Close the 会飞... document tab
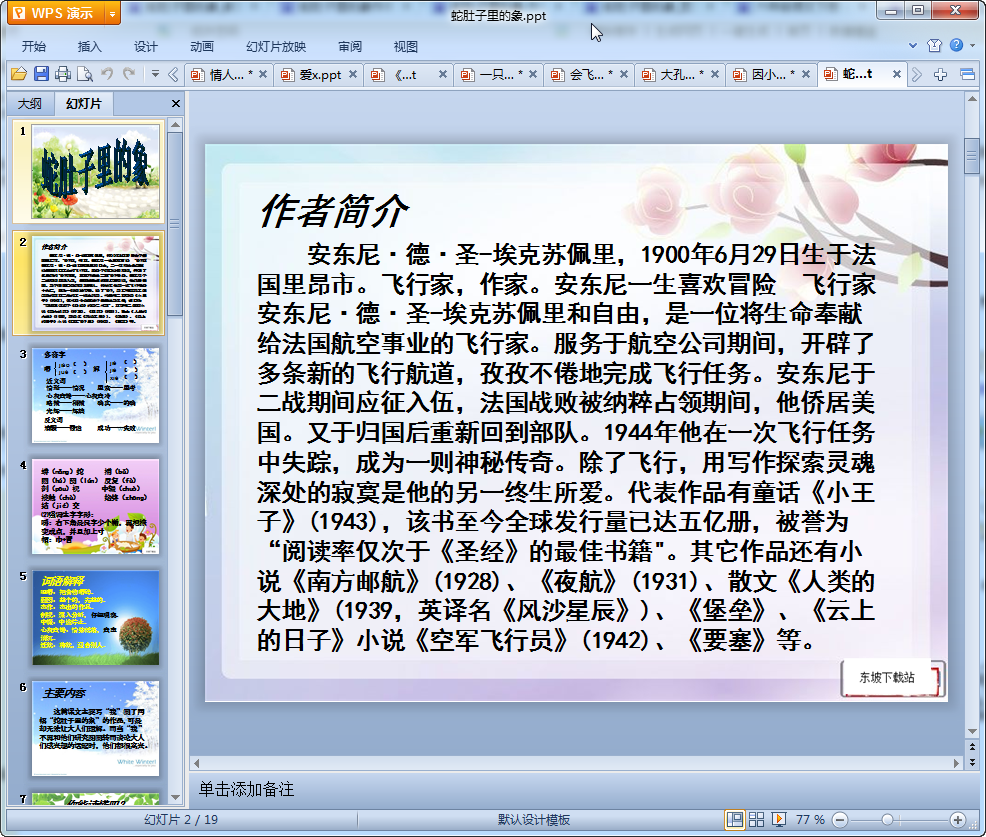This screenshot has height=837, width=986. coord(624,74)
